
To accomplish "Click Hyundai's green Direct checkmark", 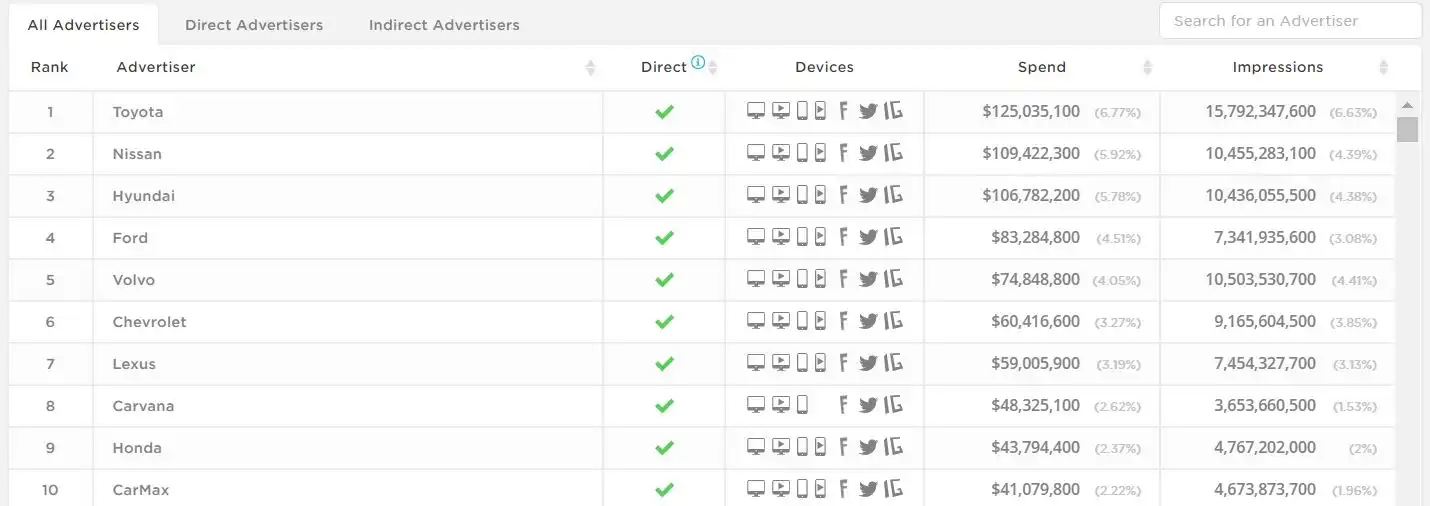I will pyautogui.click(x=664, y=196).
